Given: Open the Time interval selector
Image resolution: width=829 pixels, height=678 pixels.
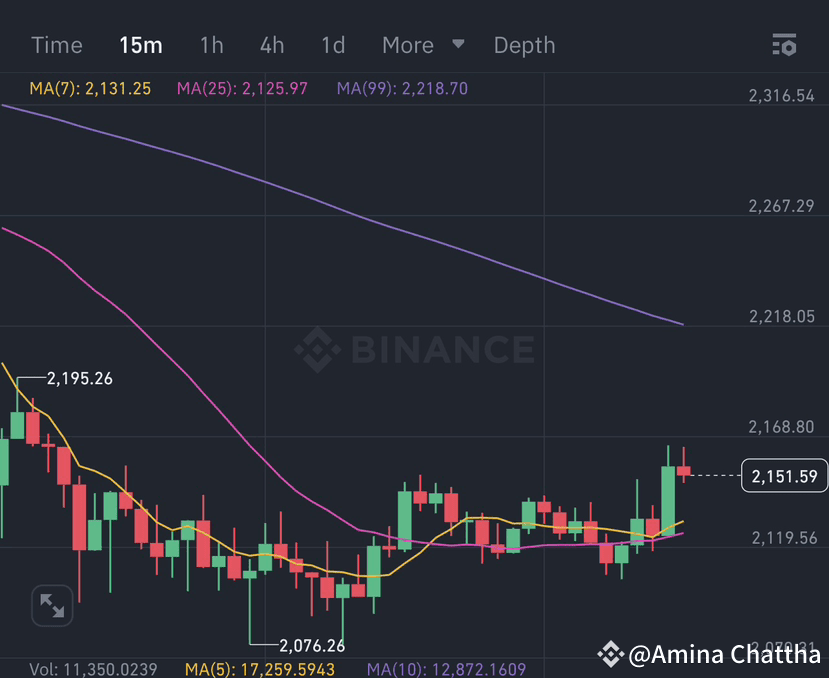Looking at the screenshot, I should (x=57, y=45).
